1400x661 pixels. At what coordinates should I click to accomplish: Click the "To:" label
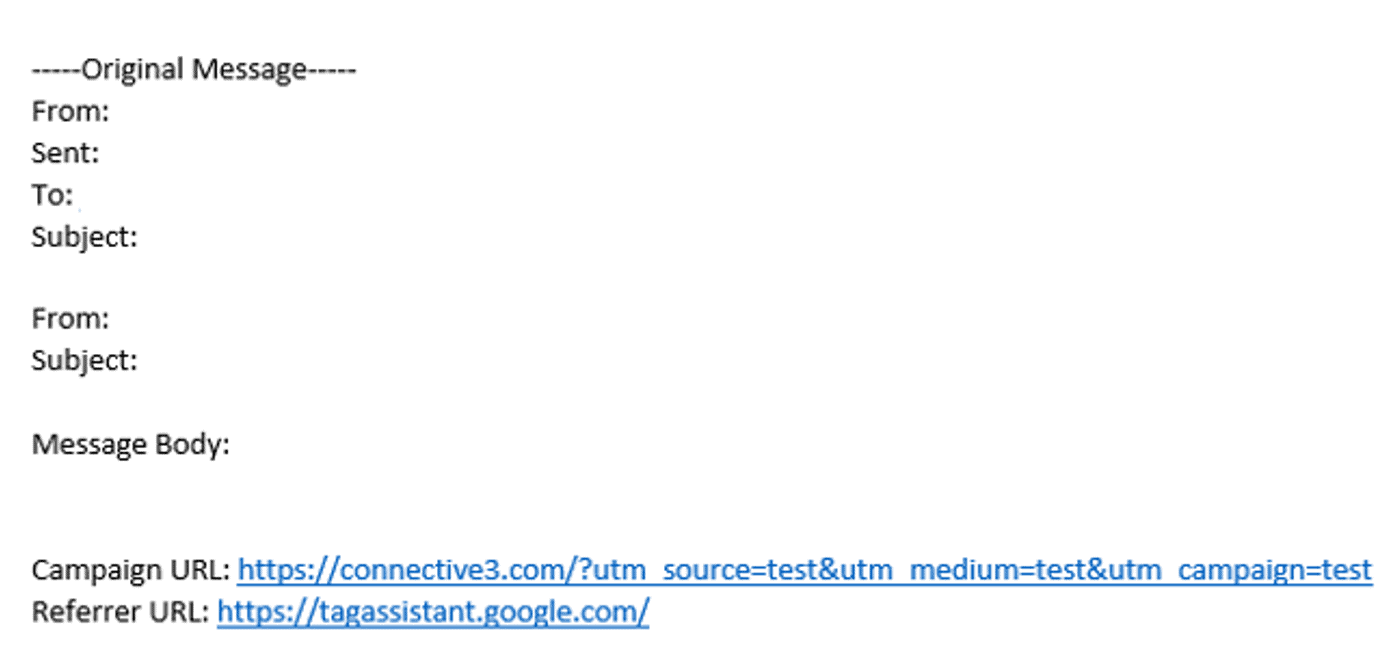coord(52,195)
